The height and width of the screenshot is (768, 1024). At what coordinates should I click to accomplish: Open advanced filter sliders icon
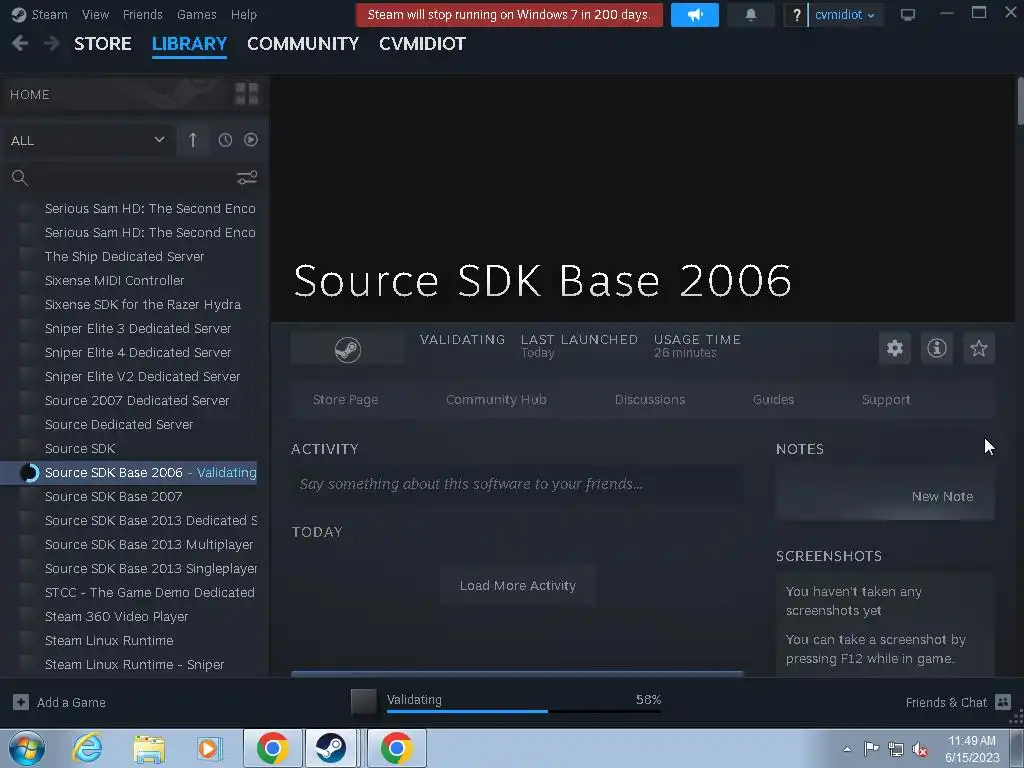[247, 178]
